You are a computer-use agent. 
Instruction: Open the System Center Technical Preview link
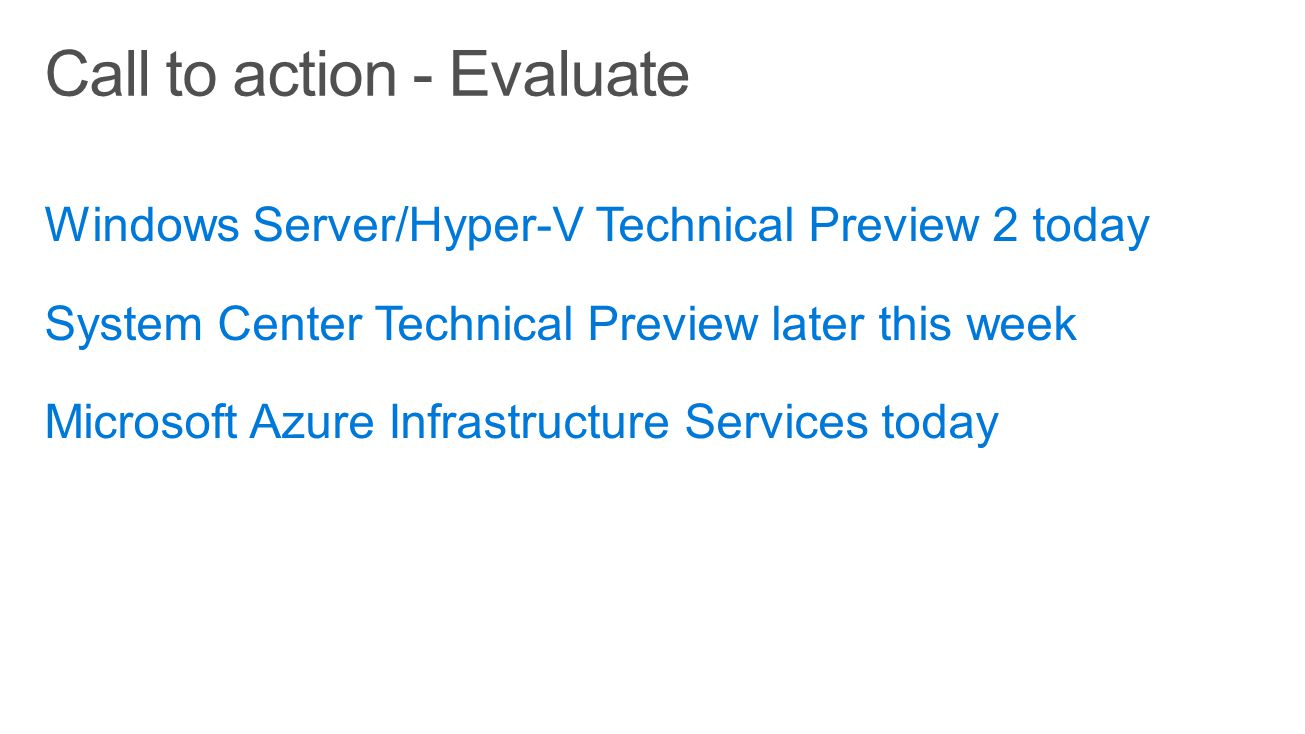[x=560, y=325]
